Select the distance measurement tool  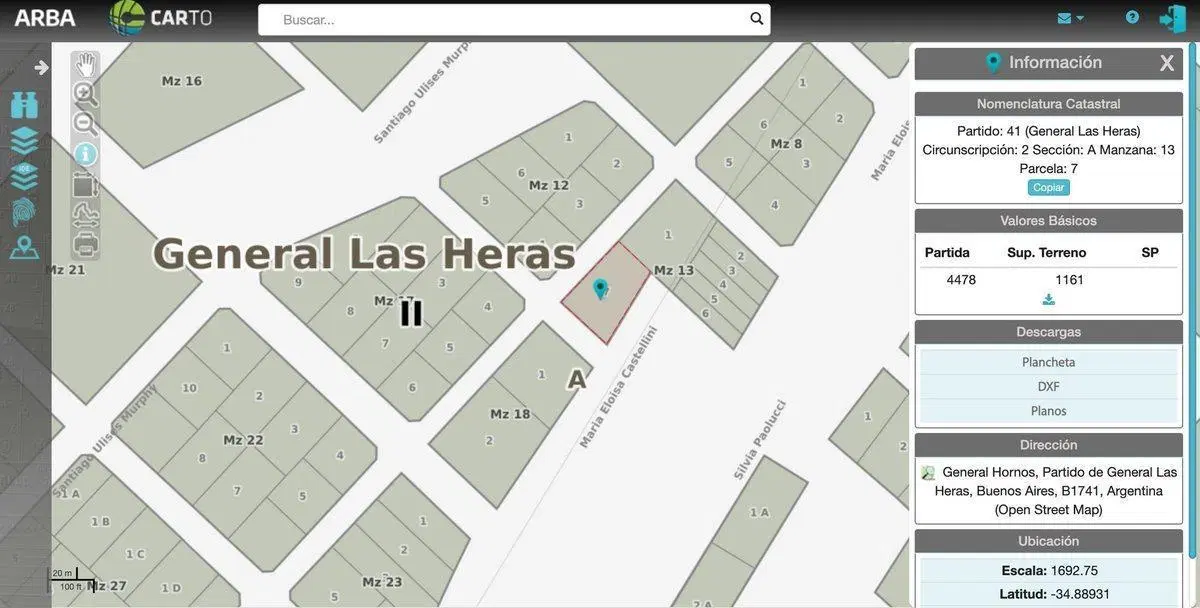pos(85,213)
